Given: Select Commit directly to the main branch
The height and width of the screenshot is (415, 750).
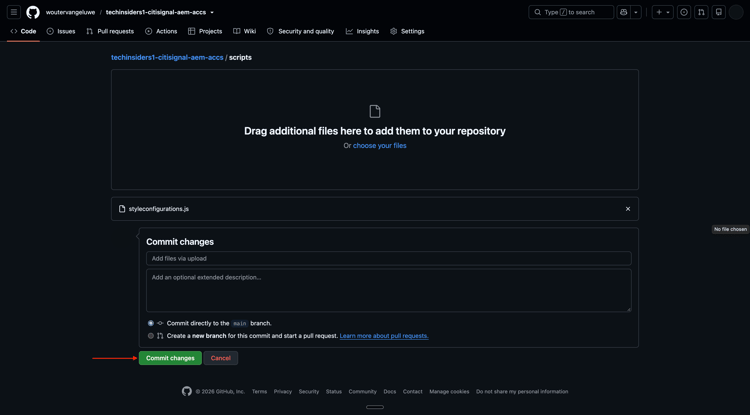Looking at the screenshot, I should [151, 323].
